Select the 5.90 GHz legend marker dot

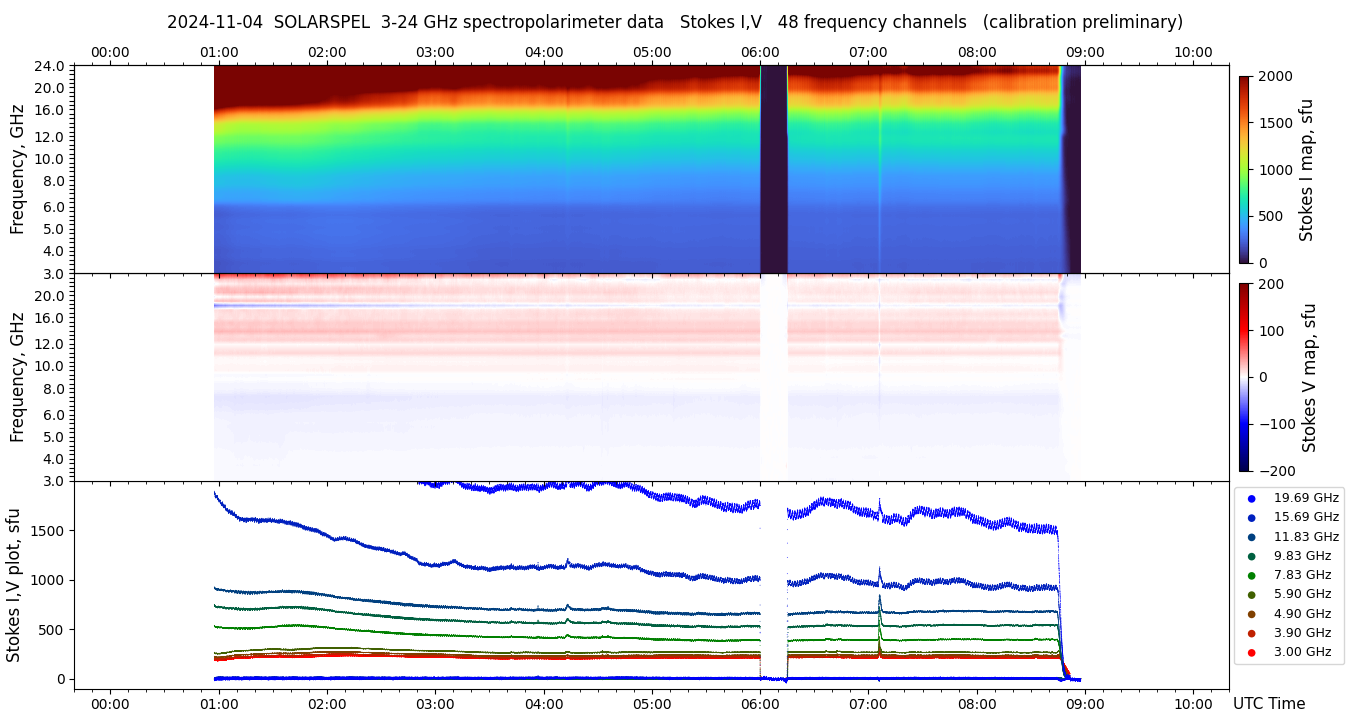tap(1251, 595)
